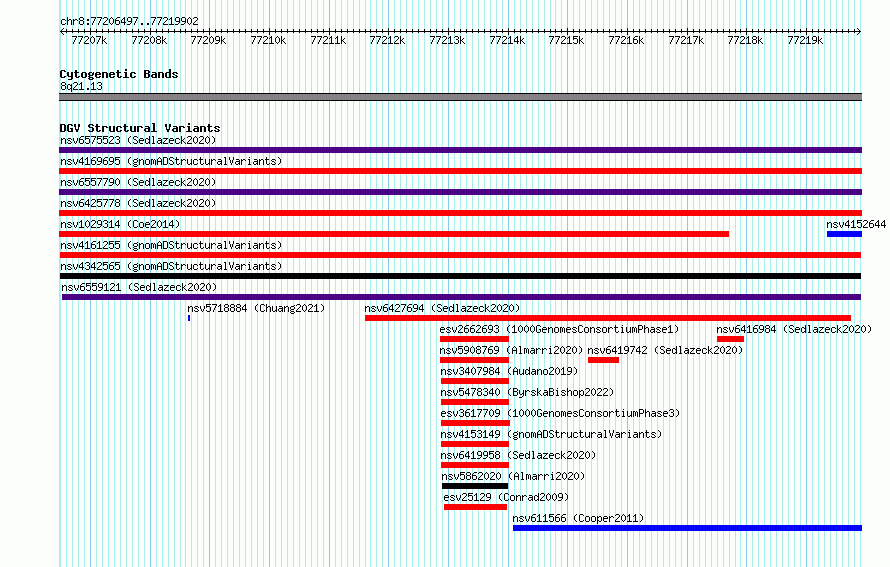This screenshot has height=567, width=890.
Task: Select the black nsv4342565 feature bar
Action: click(x=460, y=276)
